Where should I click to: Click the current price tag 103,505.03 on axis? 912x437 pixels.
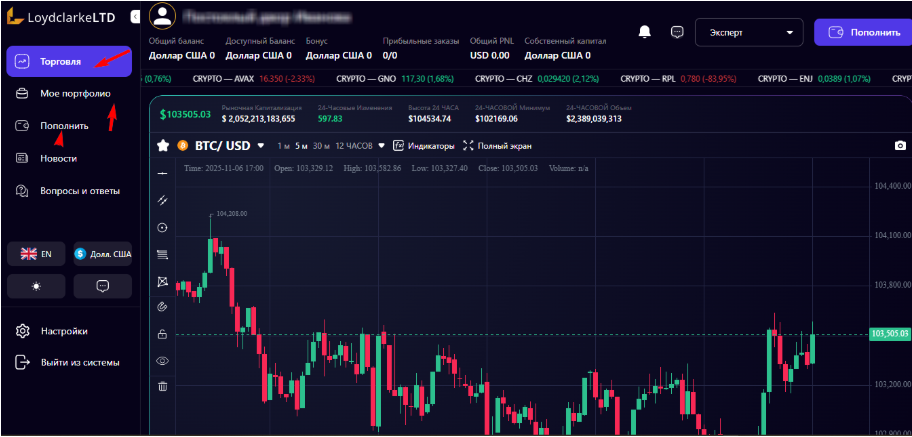click(889, 334)
